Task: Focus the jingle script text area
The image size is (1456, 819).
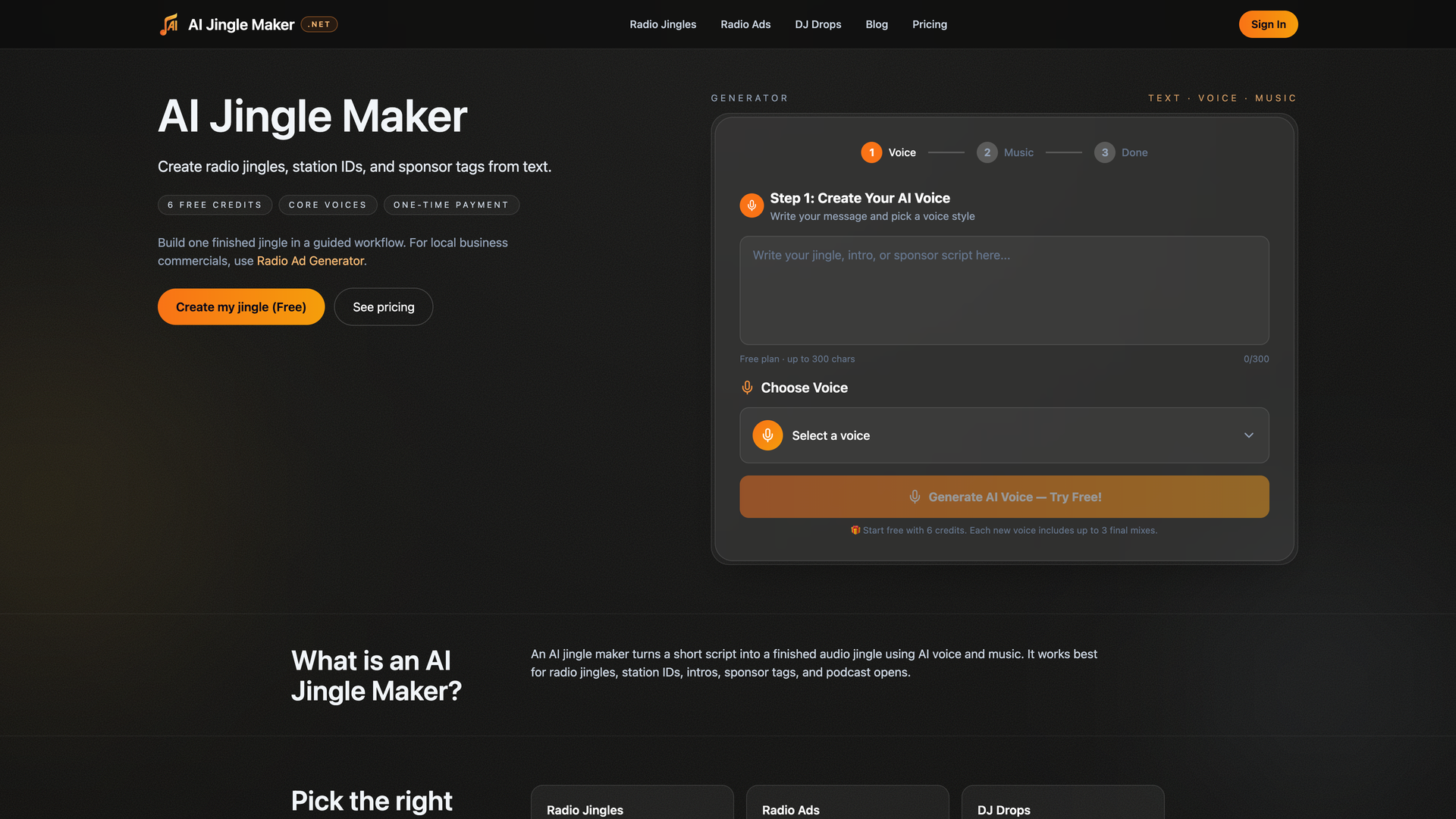Action: [1003, 290]
